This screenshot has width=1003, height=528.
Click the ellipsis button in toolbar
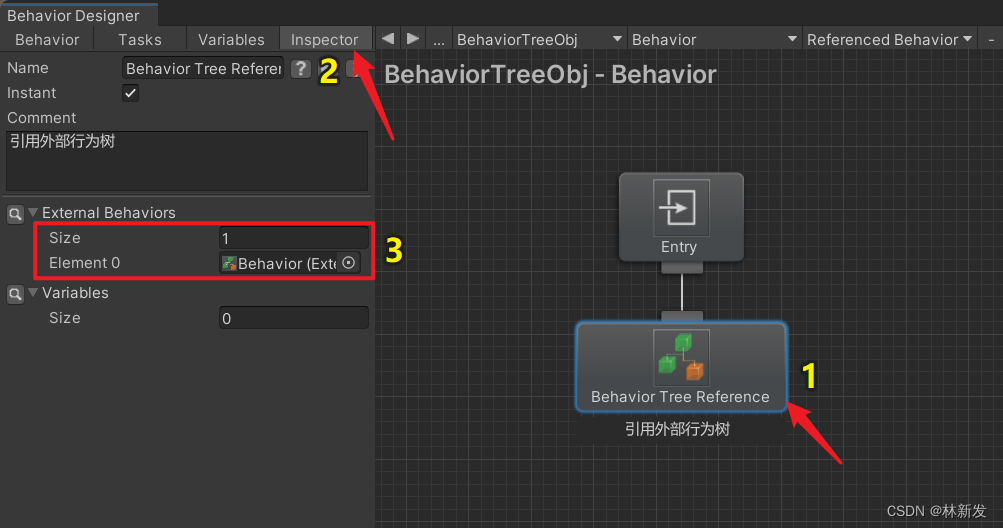pyautogui.click(x=439, y=40)
